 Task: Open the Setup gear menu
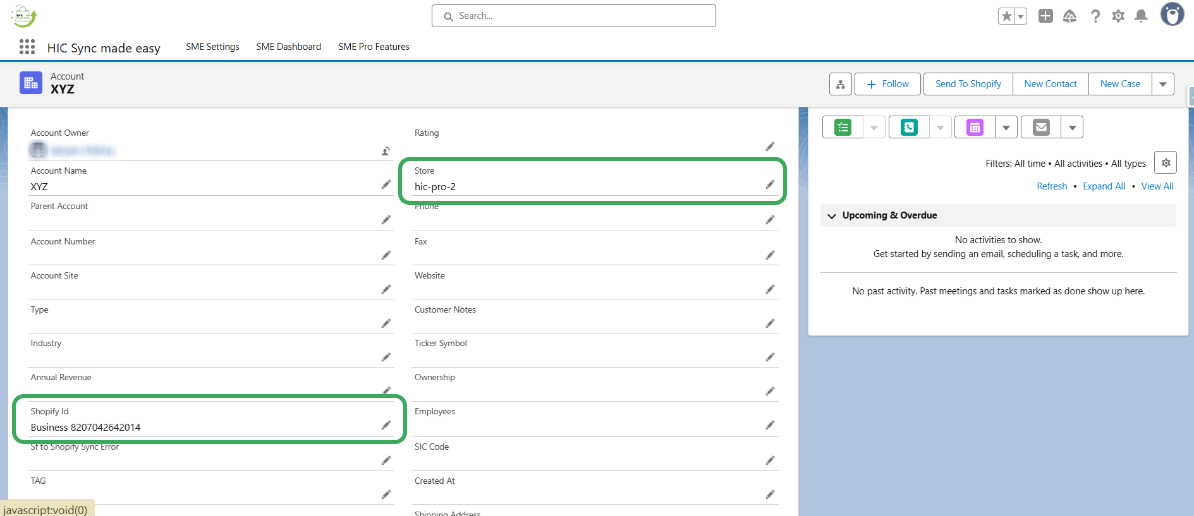point(1118,16)
